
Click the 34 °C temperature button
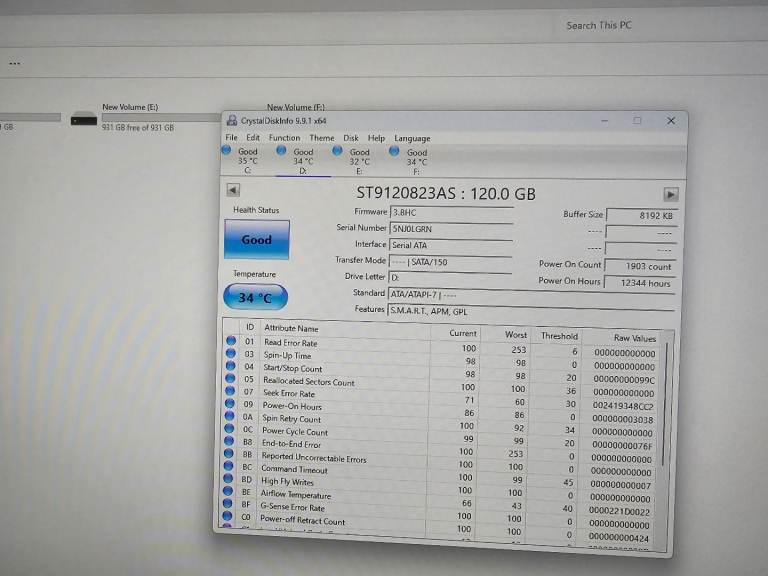tap(255, 297)
